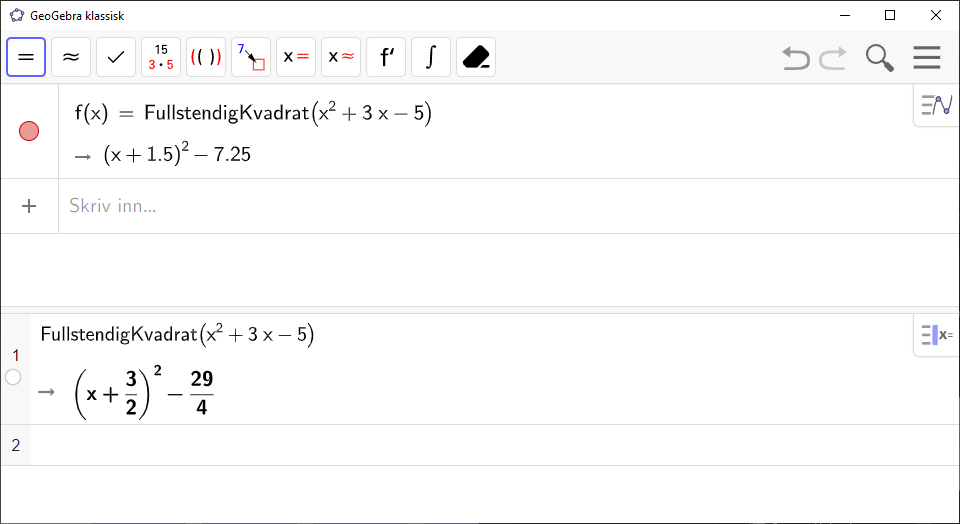Select the Evaluate (=) tool
This screenshot has width=960, height=524.
(26, 57)
